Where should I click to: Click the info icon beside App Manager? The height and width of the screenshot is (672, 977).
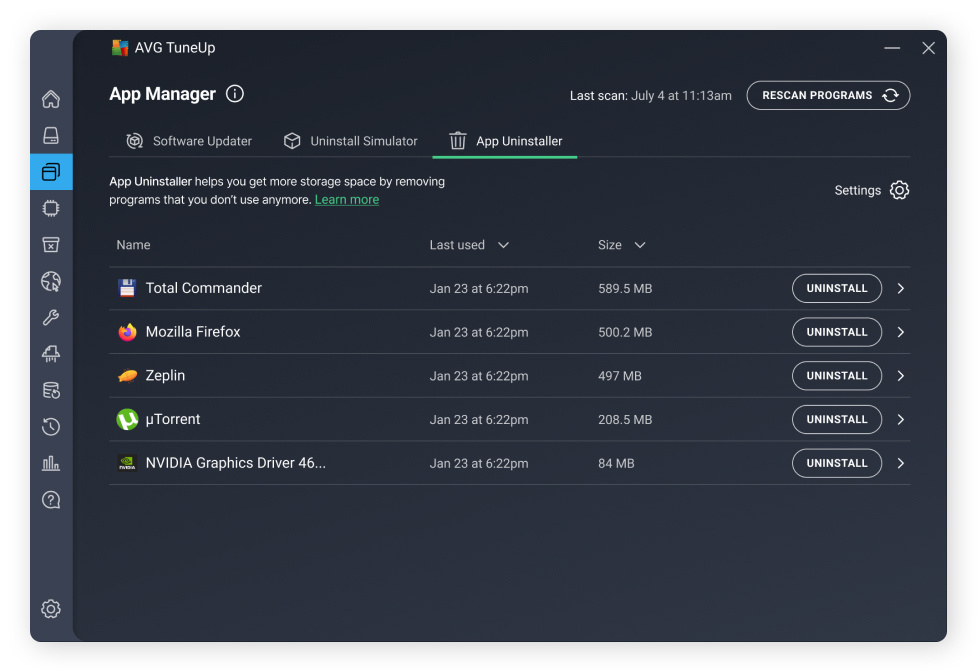[x=235, y=94]
